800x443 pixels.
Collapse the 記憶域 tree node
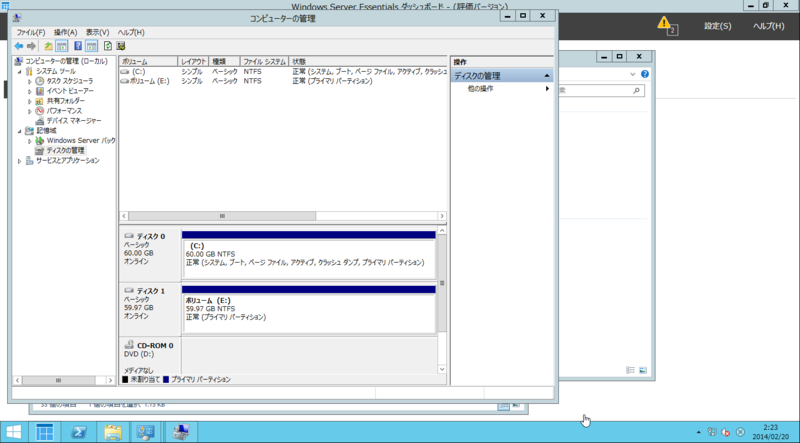pyautogui.click(x=20, y=131)
